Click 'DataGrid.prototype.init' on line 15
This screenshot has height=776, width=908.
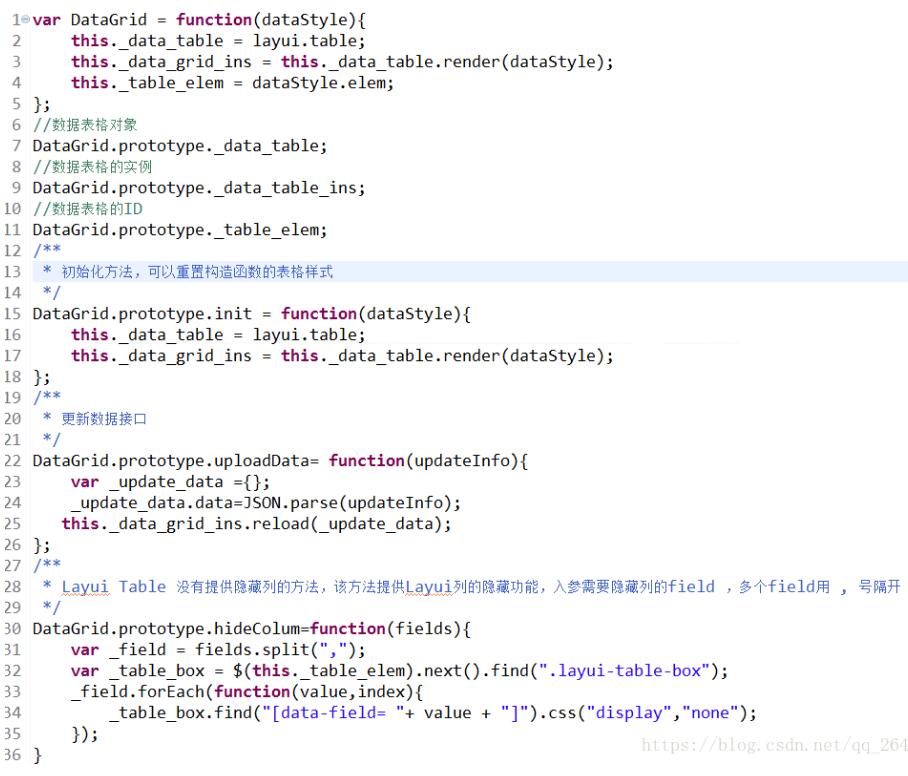pyautogui.click(x=142, y=314)
